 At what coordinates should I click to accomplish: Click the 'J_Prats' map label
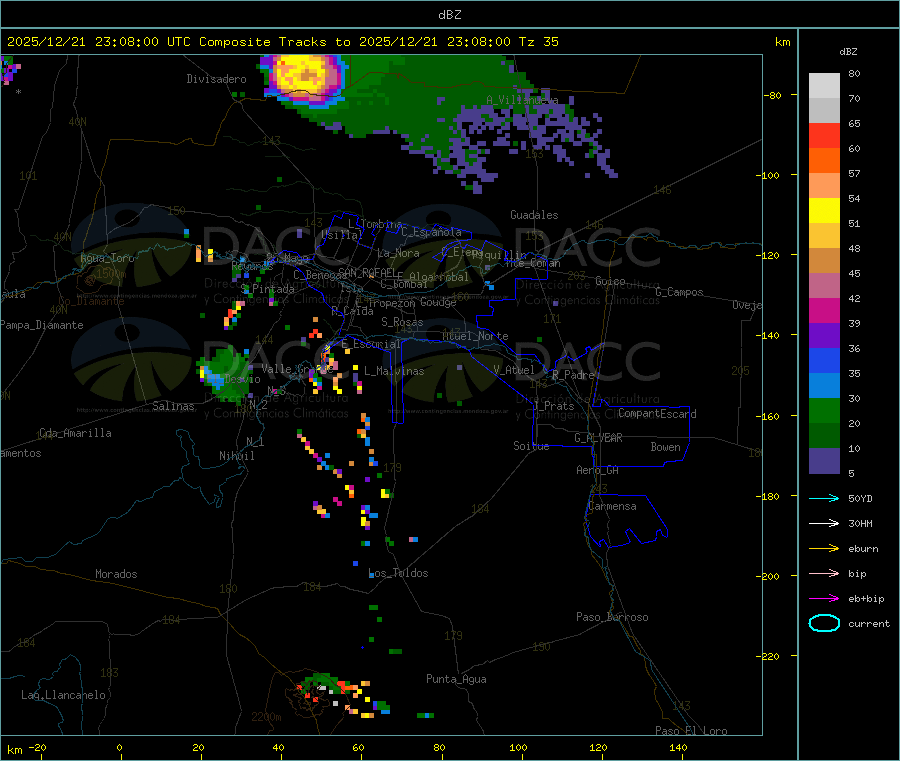pos(554,406)
